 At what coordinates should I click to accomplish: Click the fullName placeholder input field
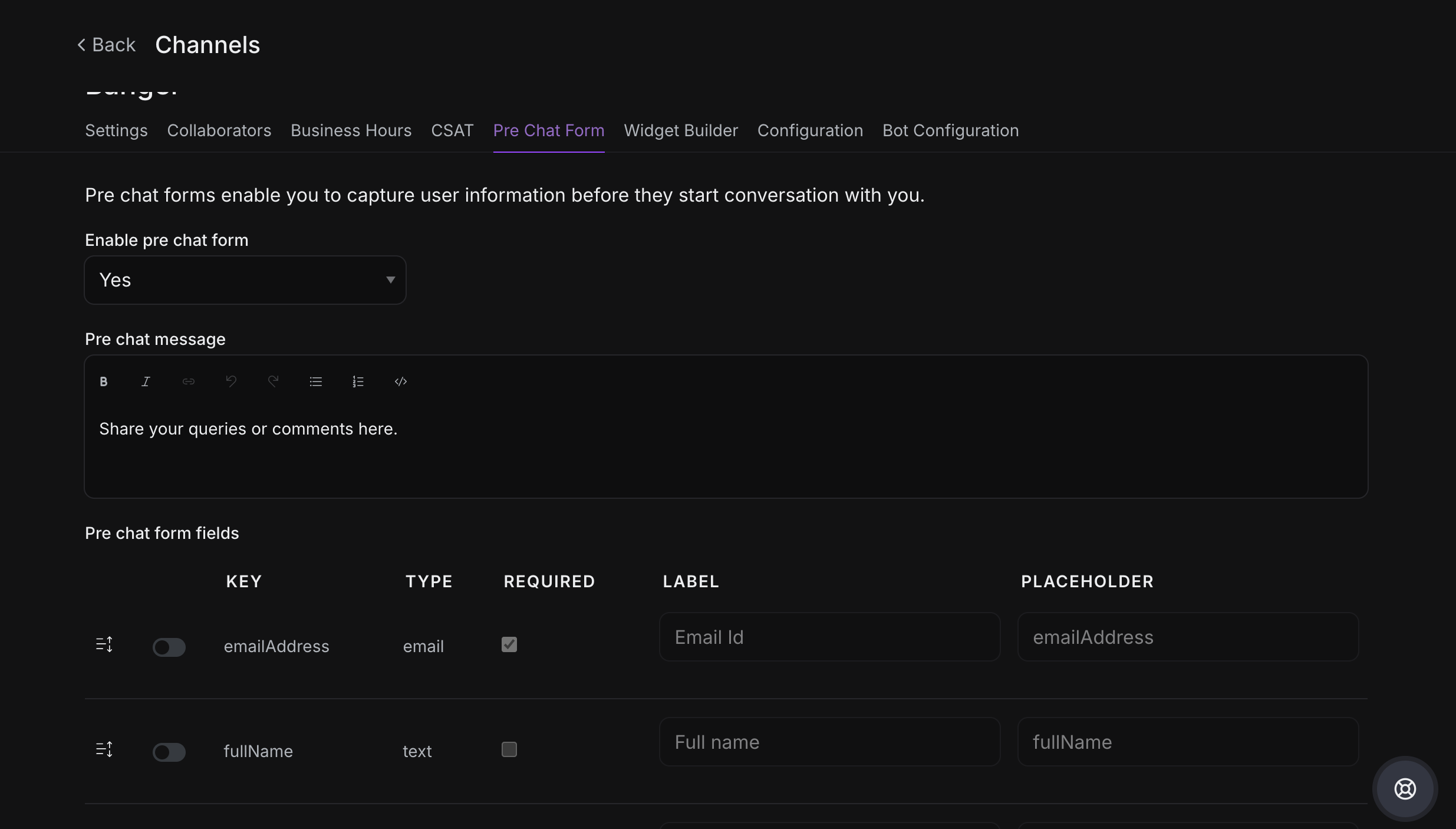click(1188, 742)
